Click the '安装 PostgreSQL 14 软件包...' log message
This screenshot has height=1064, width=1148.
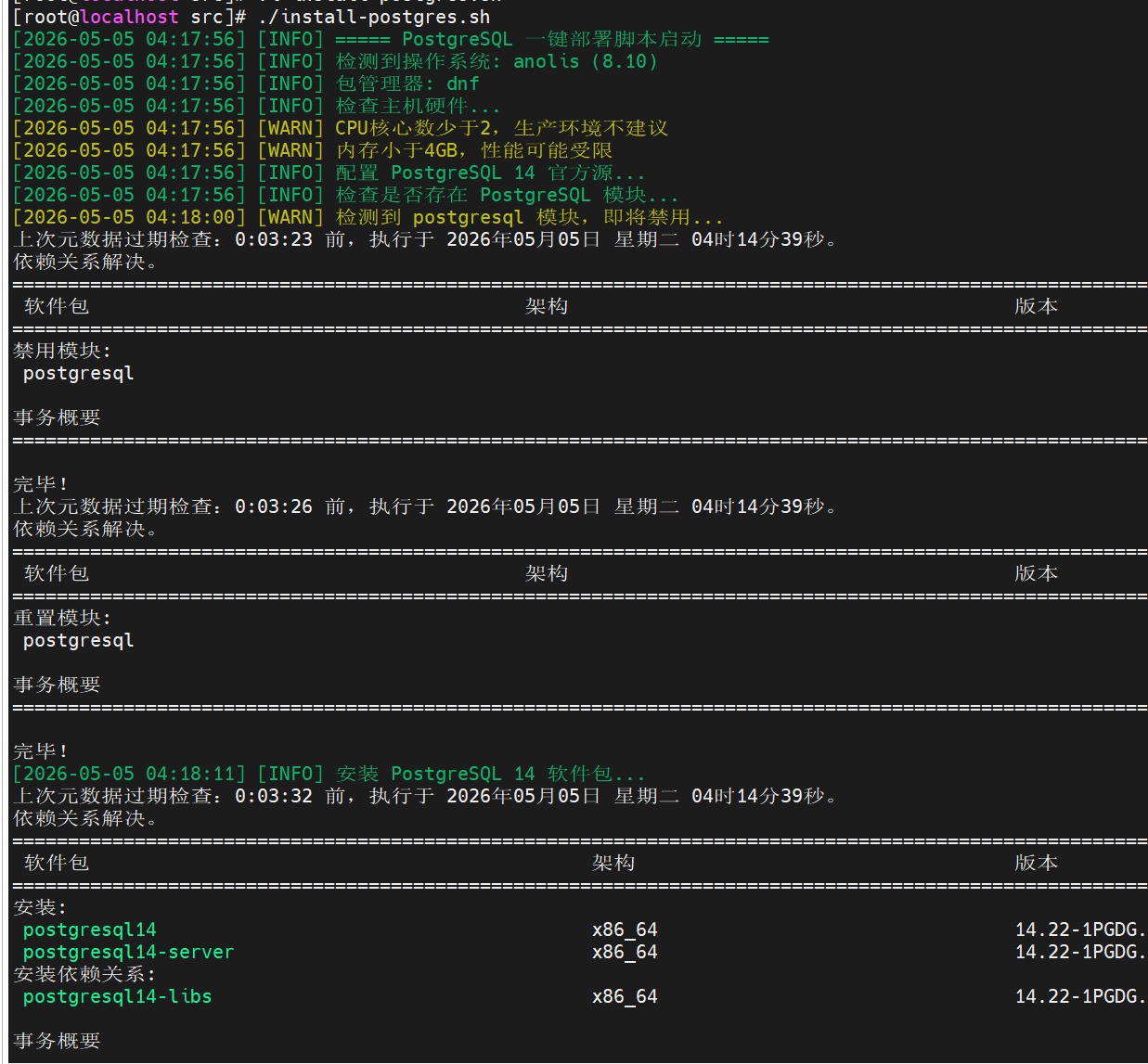[490, 774]
